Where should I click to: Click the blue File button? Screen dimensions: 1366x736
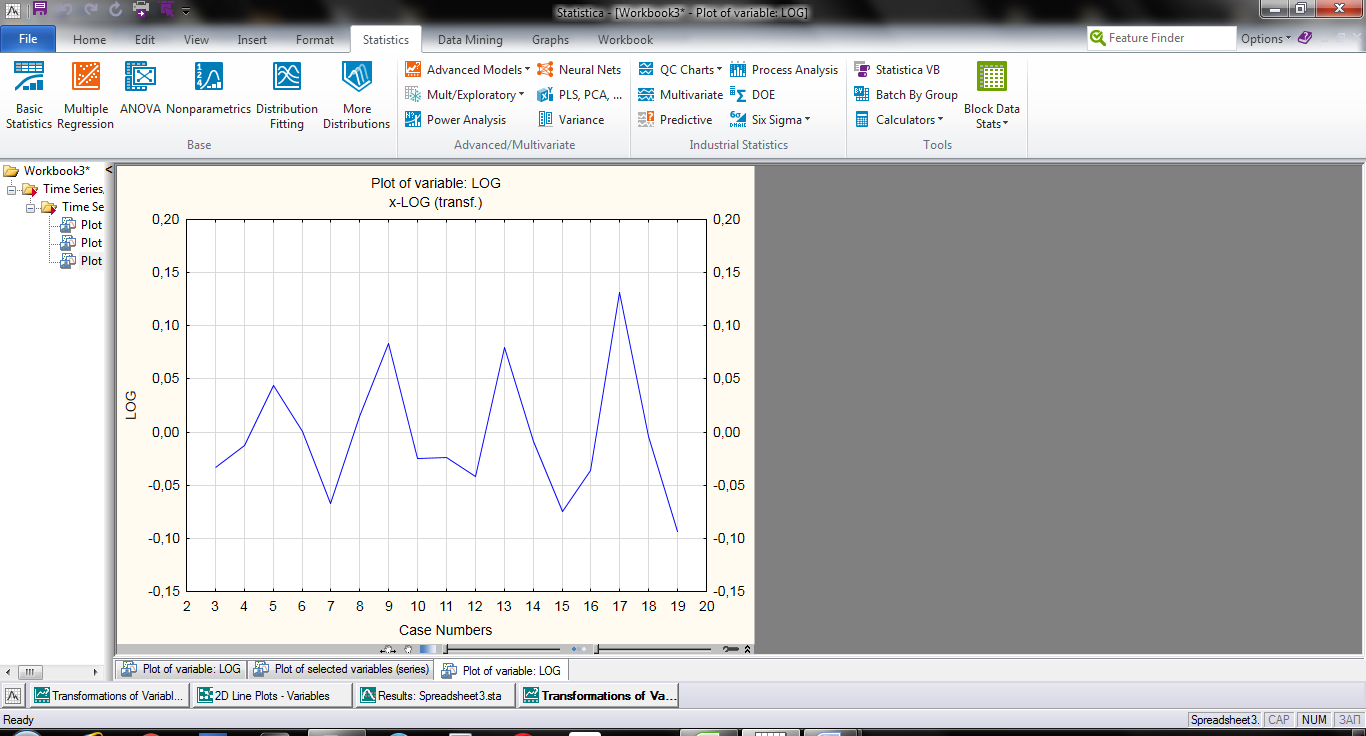point(28,40)
